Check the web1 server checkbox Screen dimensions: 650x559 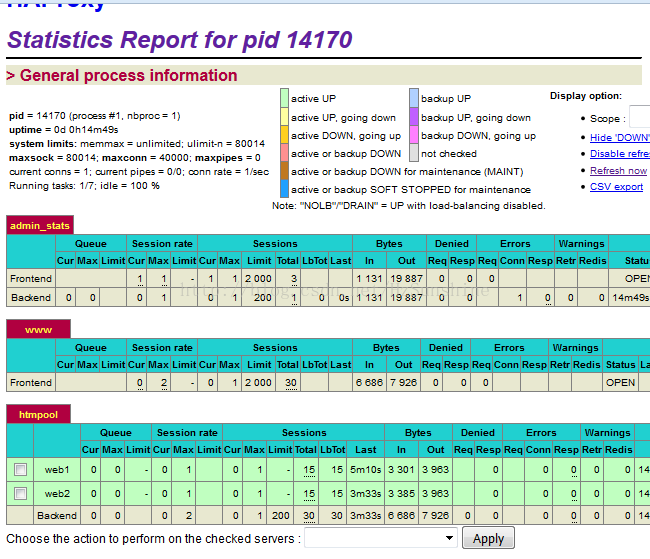click(20, 469)
